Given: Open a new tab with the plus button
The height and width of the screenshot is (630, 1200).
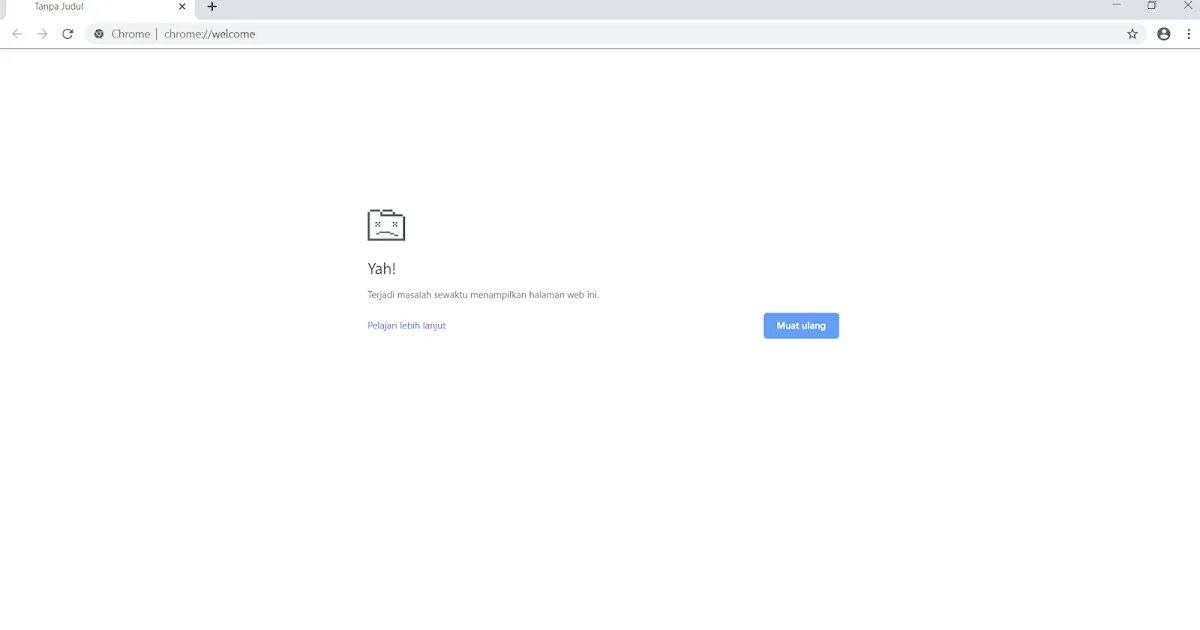Looking at the screenshot, I should [211, 7].
